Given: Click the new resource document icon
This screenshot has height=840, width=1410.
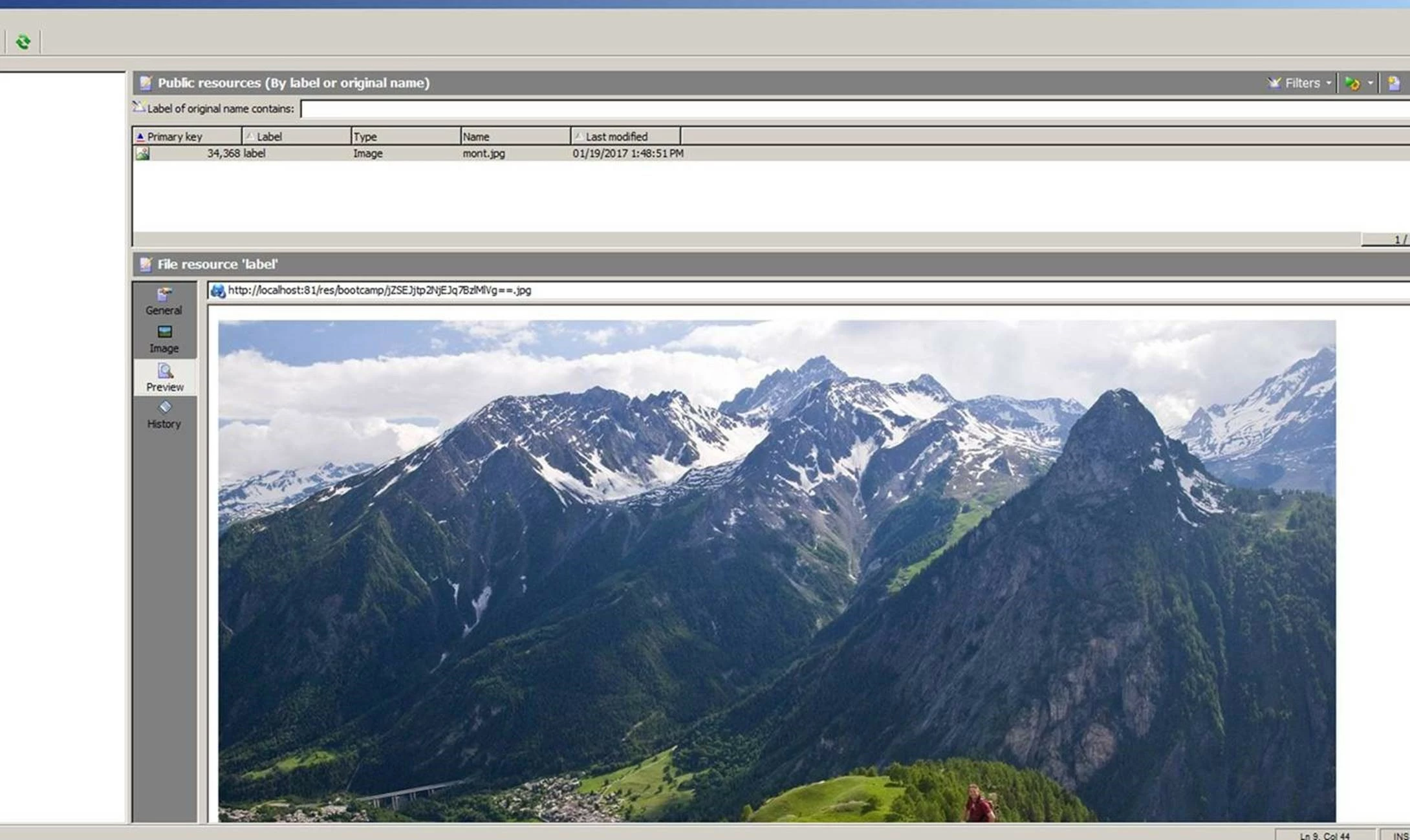Looking at the screenshot, I should coord(1394,83).
